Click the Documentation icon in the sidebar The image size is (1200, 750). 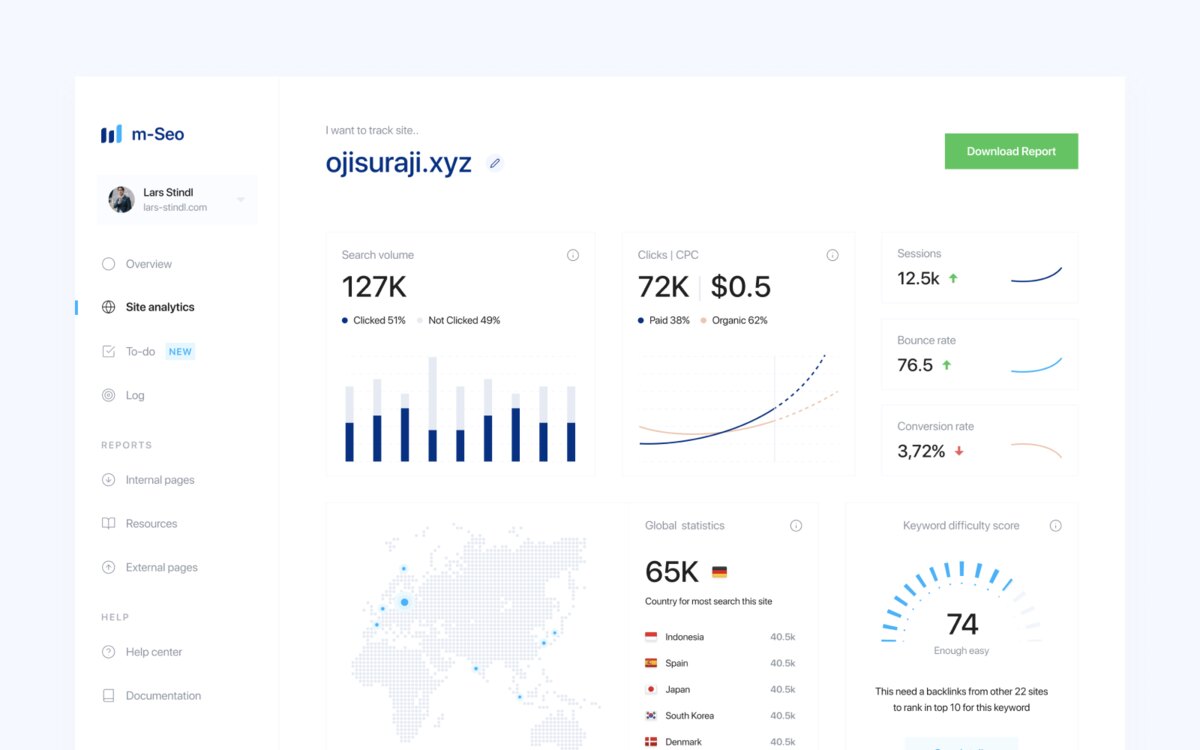[108, 695]
